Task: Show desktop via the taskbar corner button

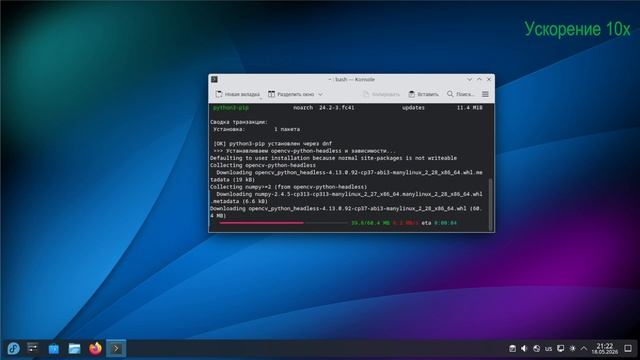Action: point(628,349)
